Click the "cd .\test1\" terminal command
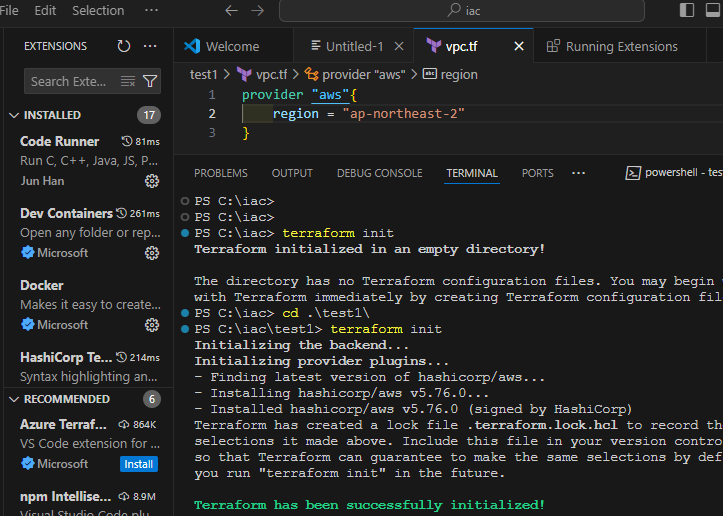Viewport: 723px width, 516px height. click(x=326, y=313)
